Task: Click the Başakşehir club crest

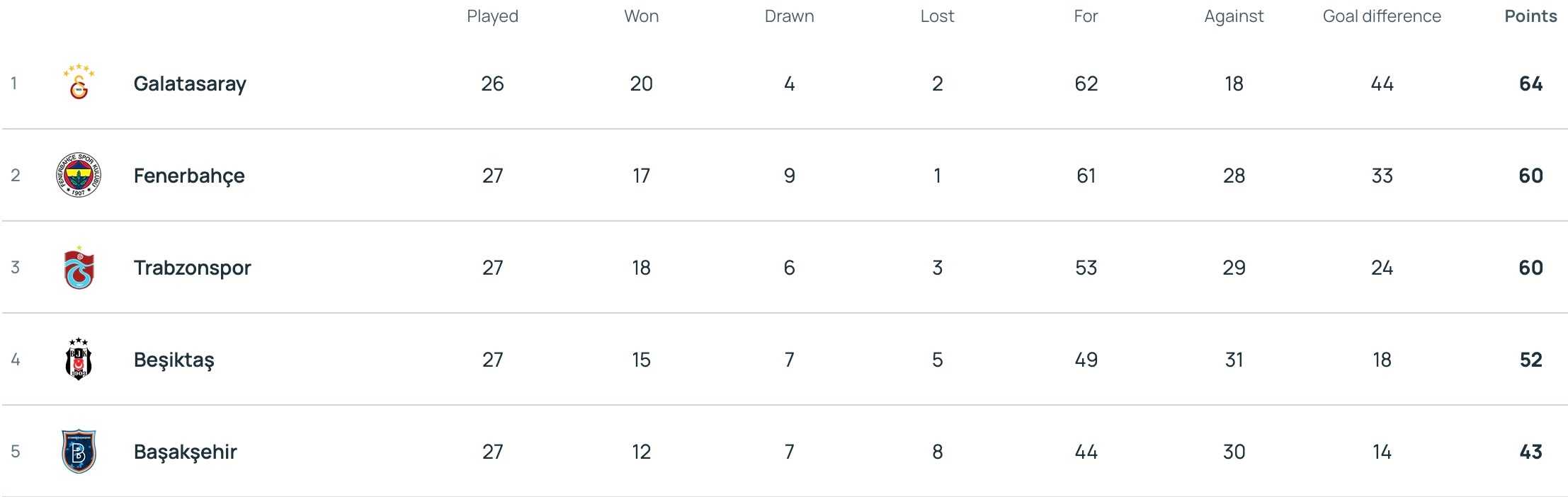Action: (x=79, y=452)
